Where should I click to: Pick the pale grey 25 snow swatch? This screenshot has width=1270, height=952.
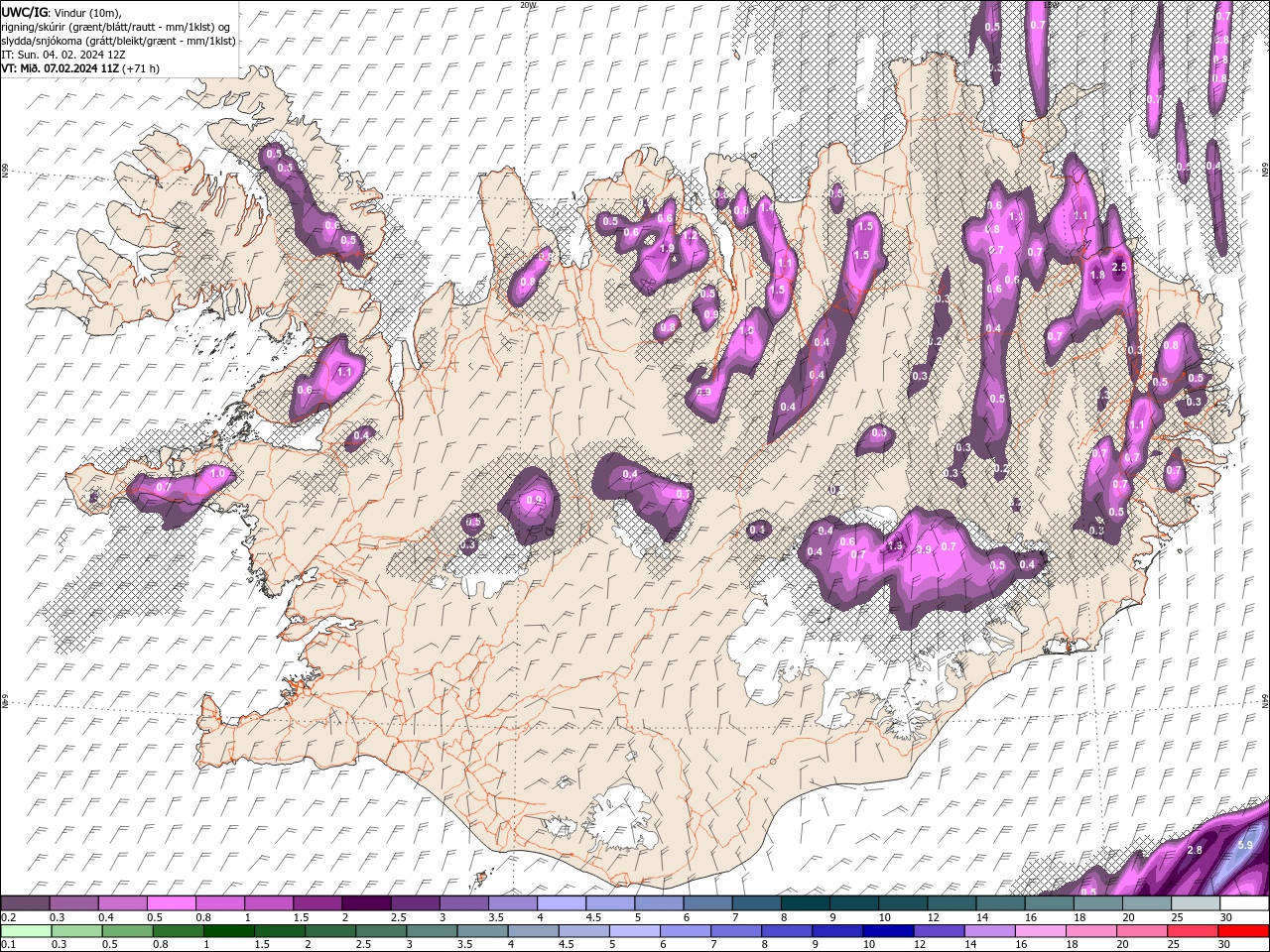1195,903
